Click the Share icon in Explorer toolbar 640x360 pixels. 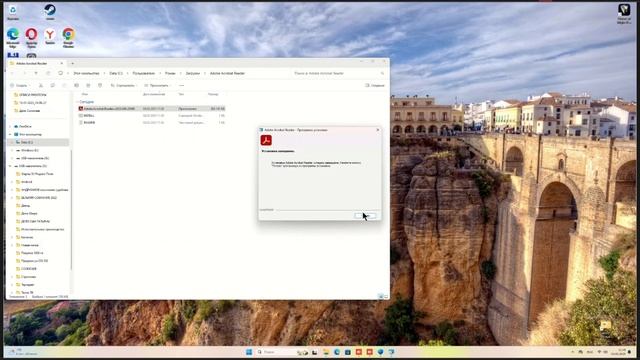click(x=88, y=85)
